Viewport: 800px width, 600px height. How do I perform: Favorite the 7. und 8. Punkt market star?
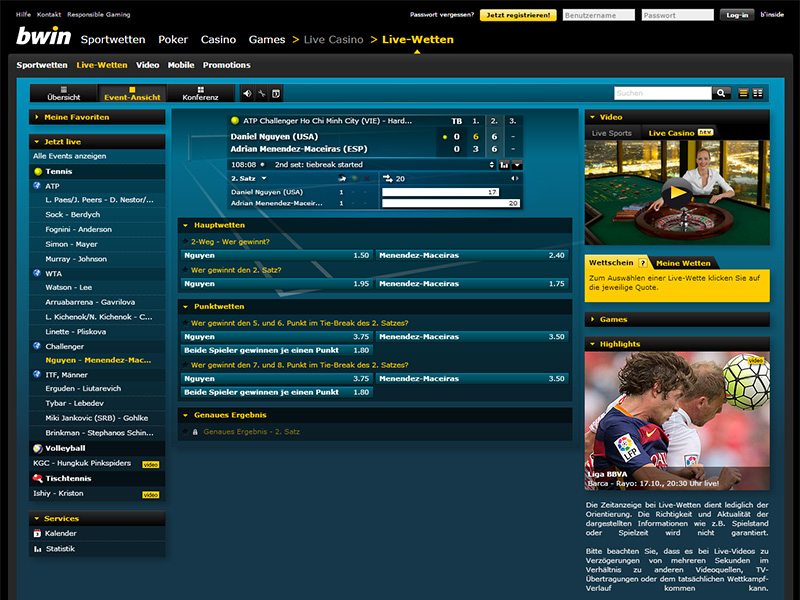(x=186, y=365)
